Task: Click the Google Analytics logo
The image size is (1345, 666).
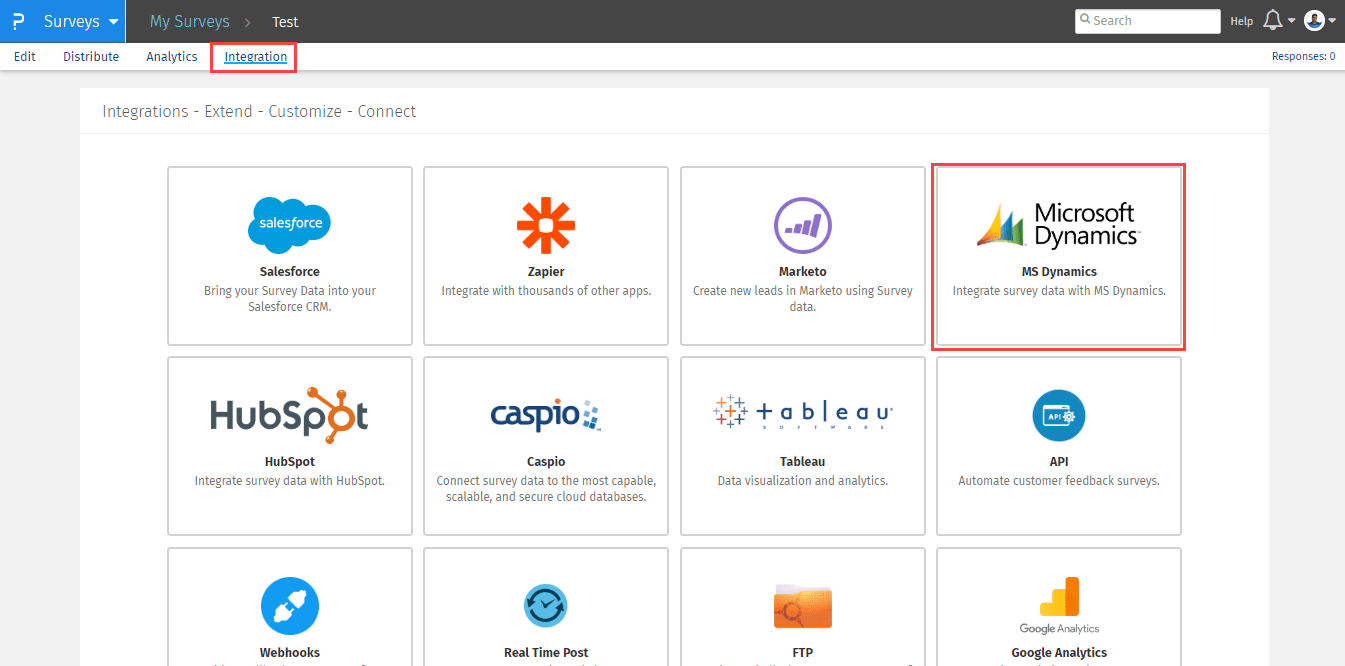Action: pos(1058,606)
